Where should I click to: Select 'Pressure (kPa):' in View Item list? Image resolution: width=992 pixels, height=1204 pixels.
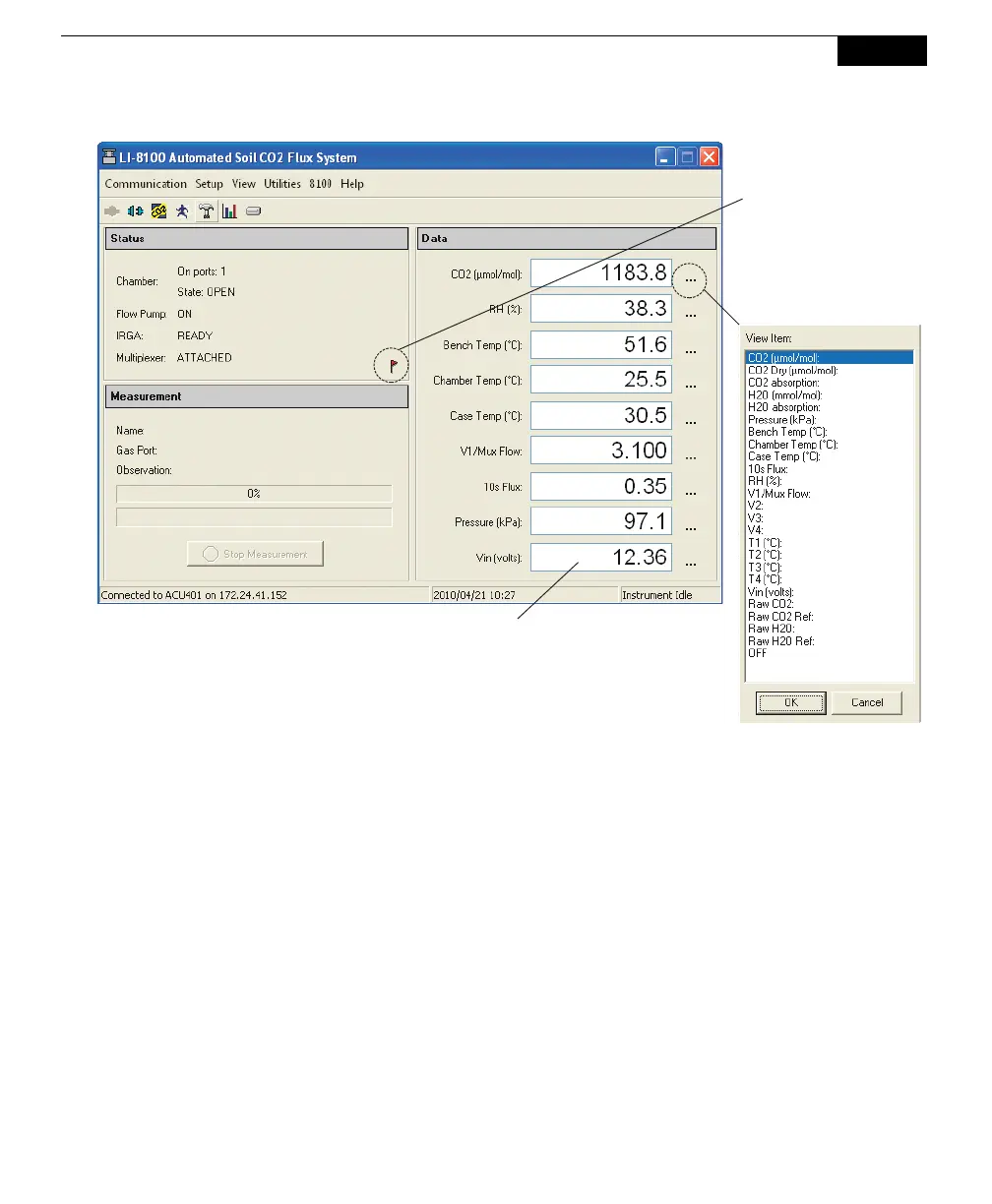[830, 419]
